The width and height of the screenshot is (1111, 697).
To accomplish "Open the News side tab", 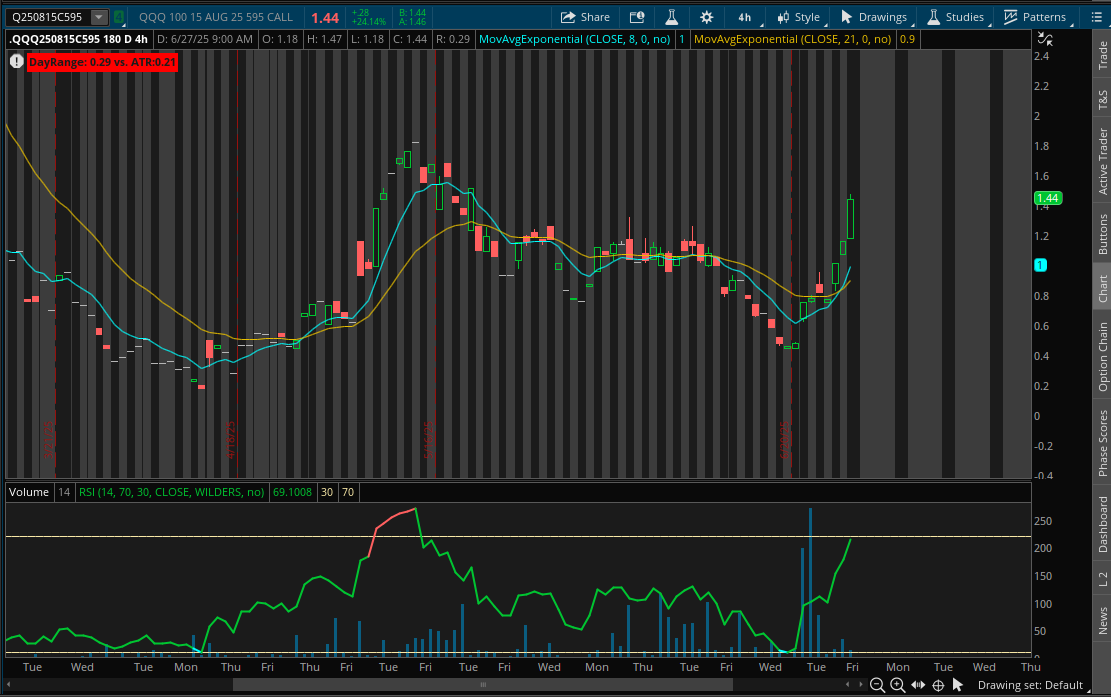I will (1102, 620).
